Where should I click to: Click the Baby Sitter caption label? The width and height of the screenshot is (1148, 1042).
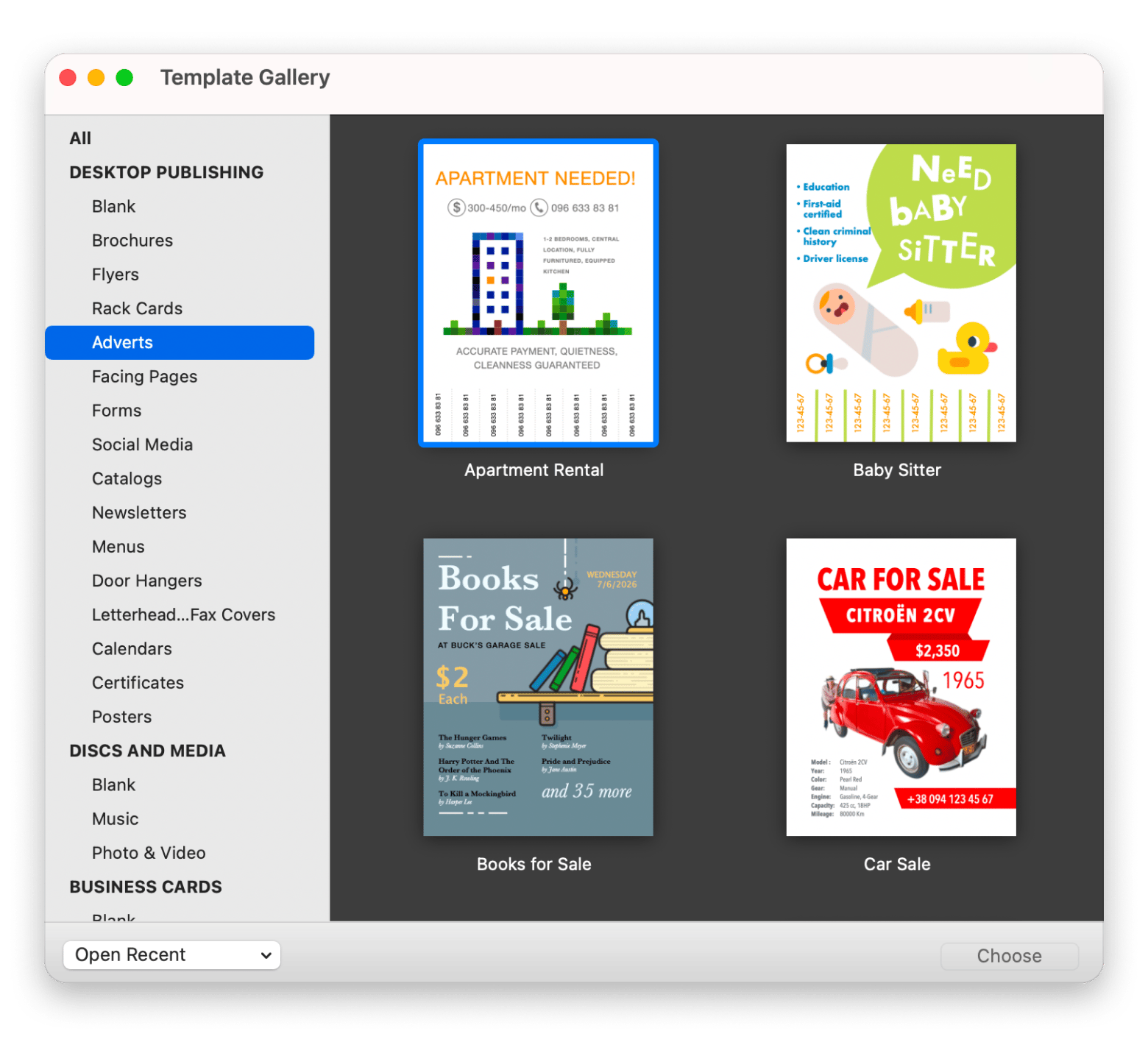pyautogui.click(x=897, y=470)
